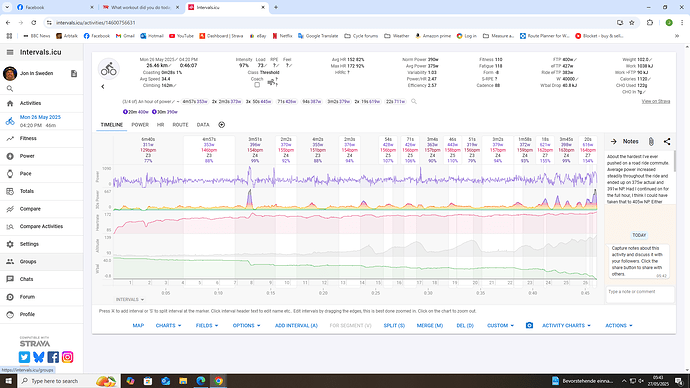The height and width of the screenshot is (388, 690).
Task: Collapse the Notes panel with arrow
Action: 613,141
